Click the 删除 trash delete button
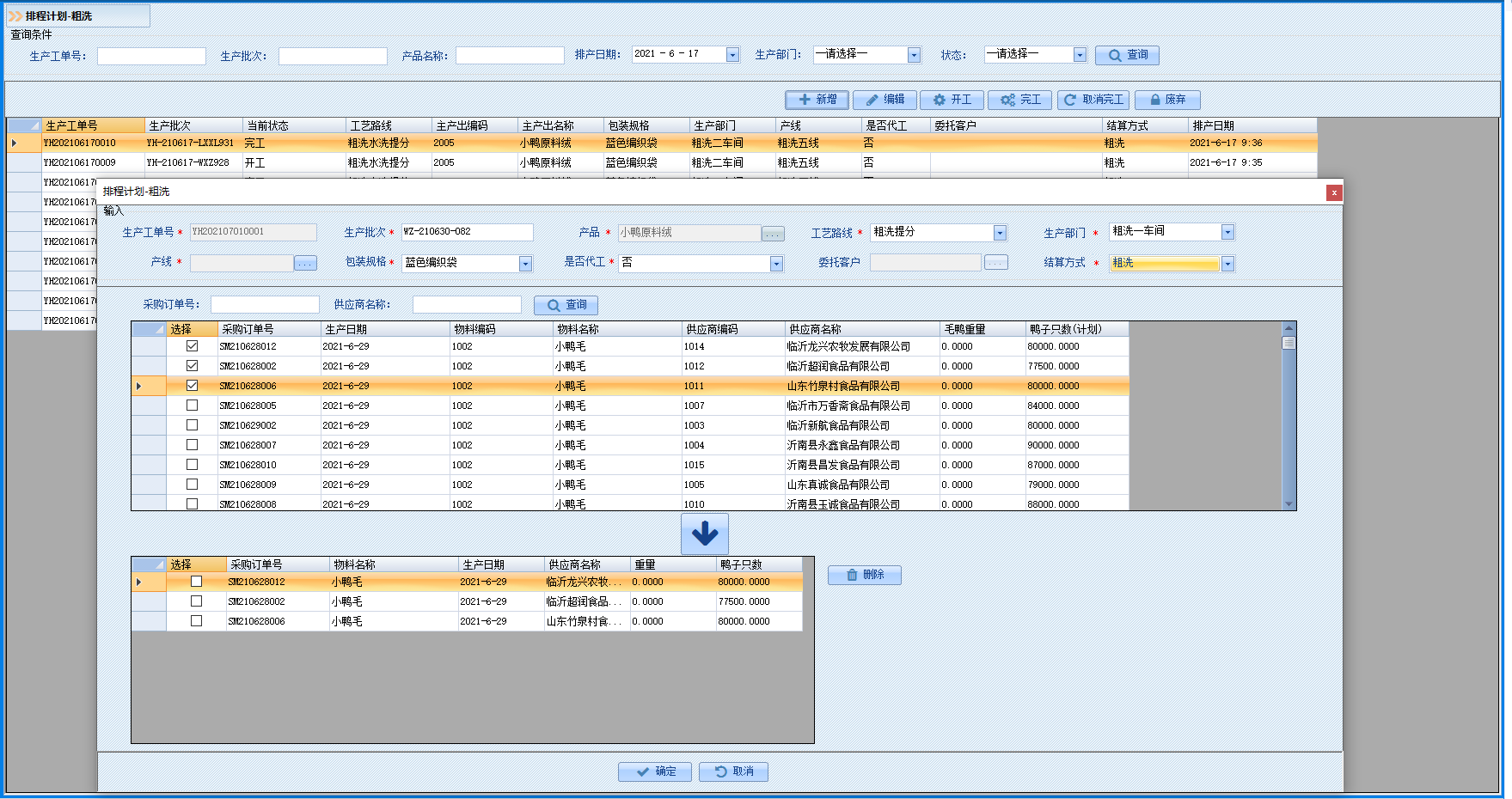Image resolution: width=1512 pixels, height=799 pixels. (x=864, y=575)
